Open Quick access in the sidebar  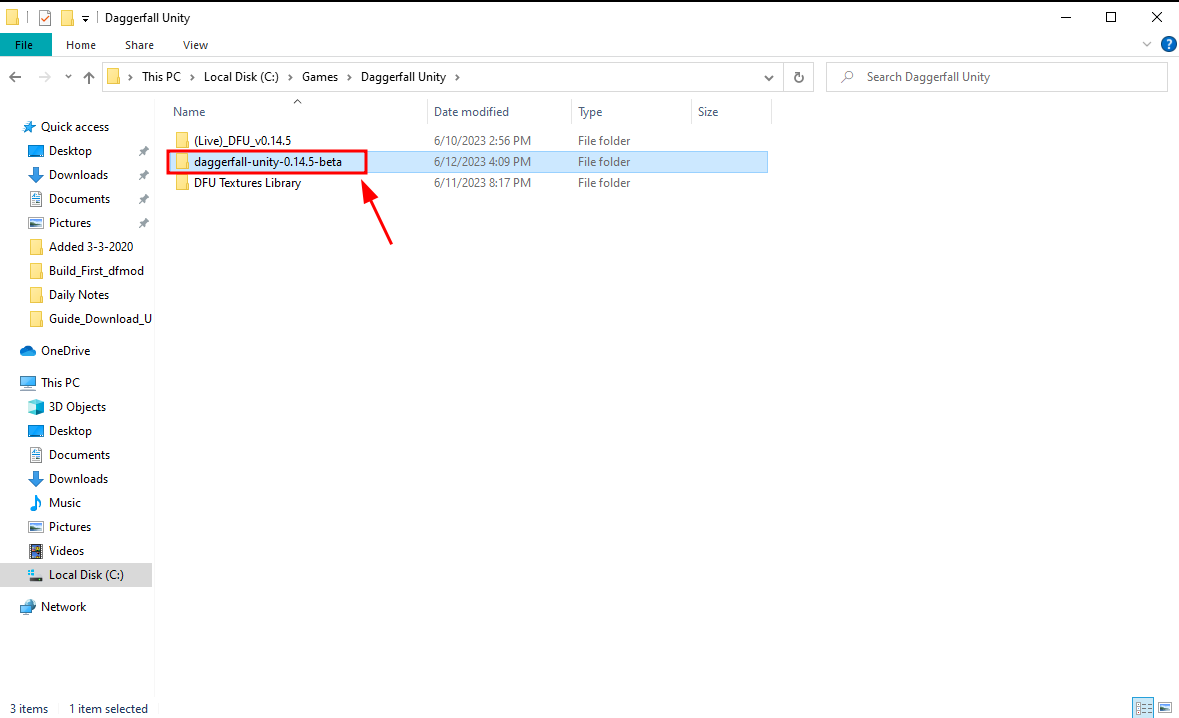[74, 127]
